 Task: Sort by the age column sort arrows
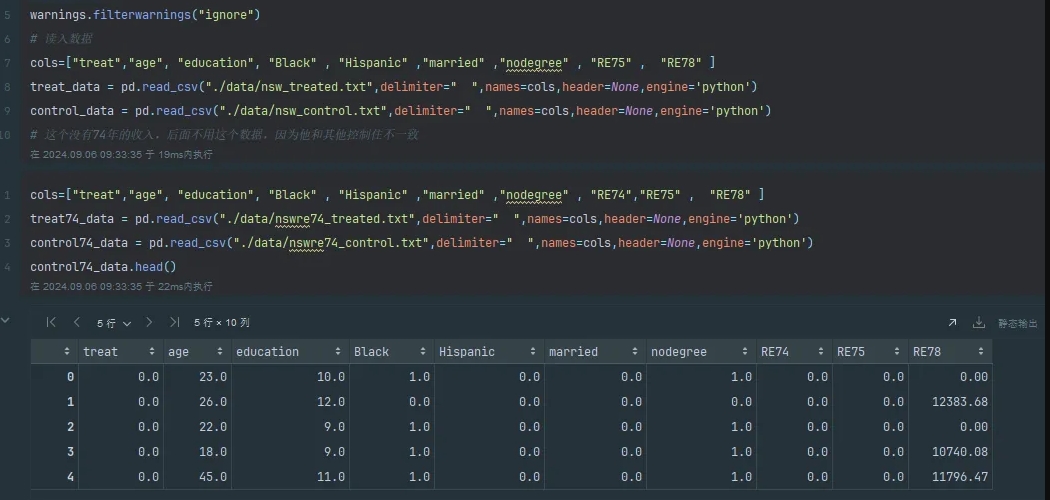point(220,351)
